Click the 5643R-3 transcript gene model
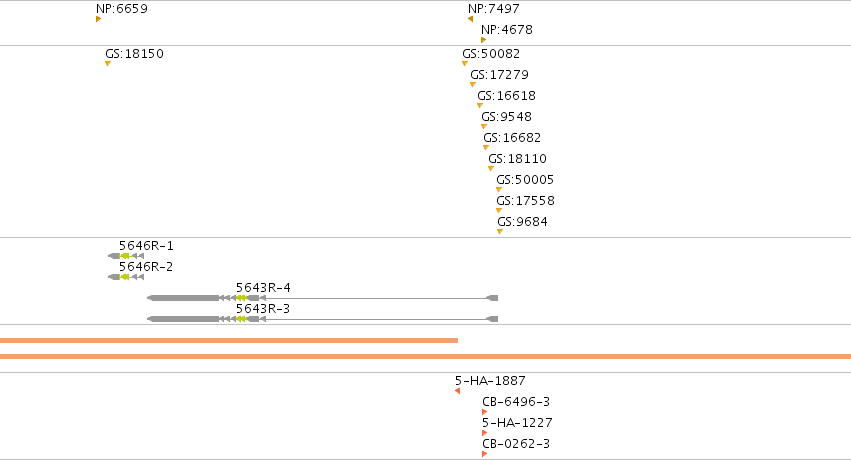Screen dimensions: 851x460 (322, 319)
